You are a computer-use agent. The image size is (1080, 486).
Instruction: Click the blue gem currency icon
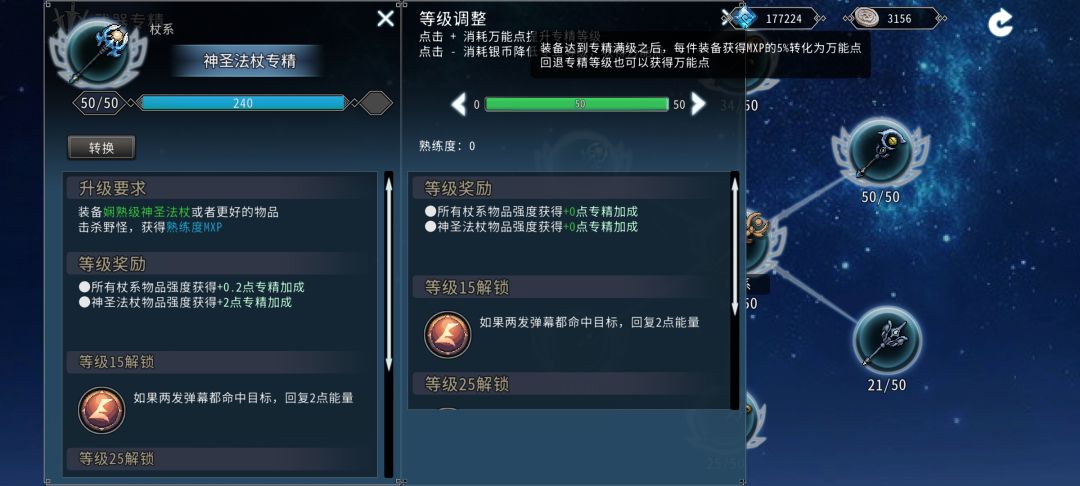(x=742, y=18)
